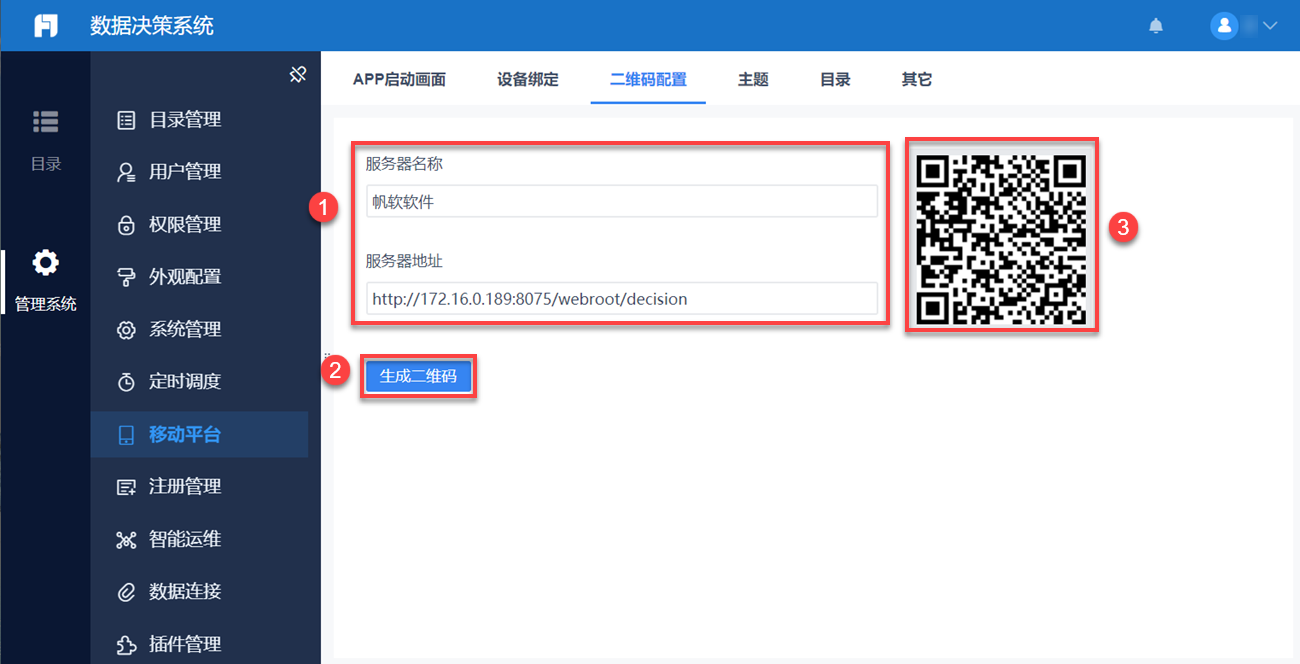Select the 管理系统 gear icon
The height and width of the screenshot is (664, 1300).
[x=46, y=262]
